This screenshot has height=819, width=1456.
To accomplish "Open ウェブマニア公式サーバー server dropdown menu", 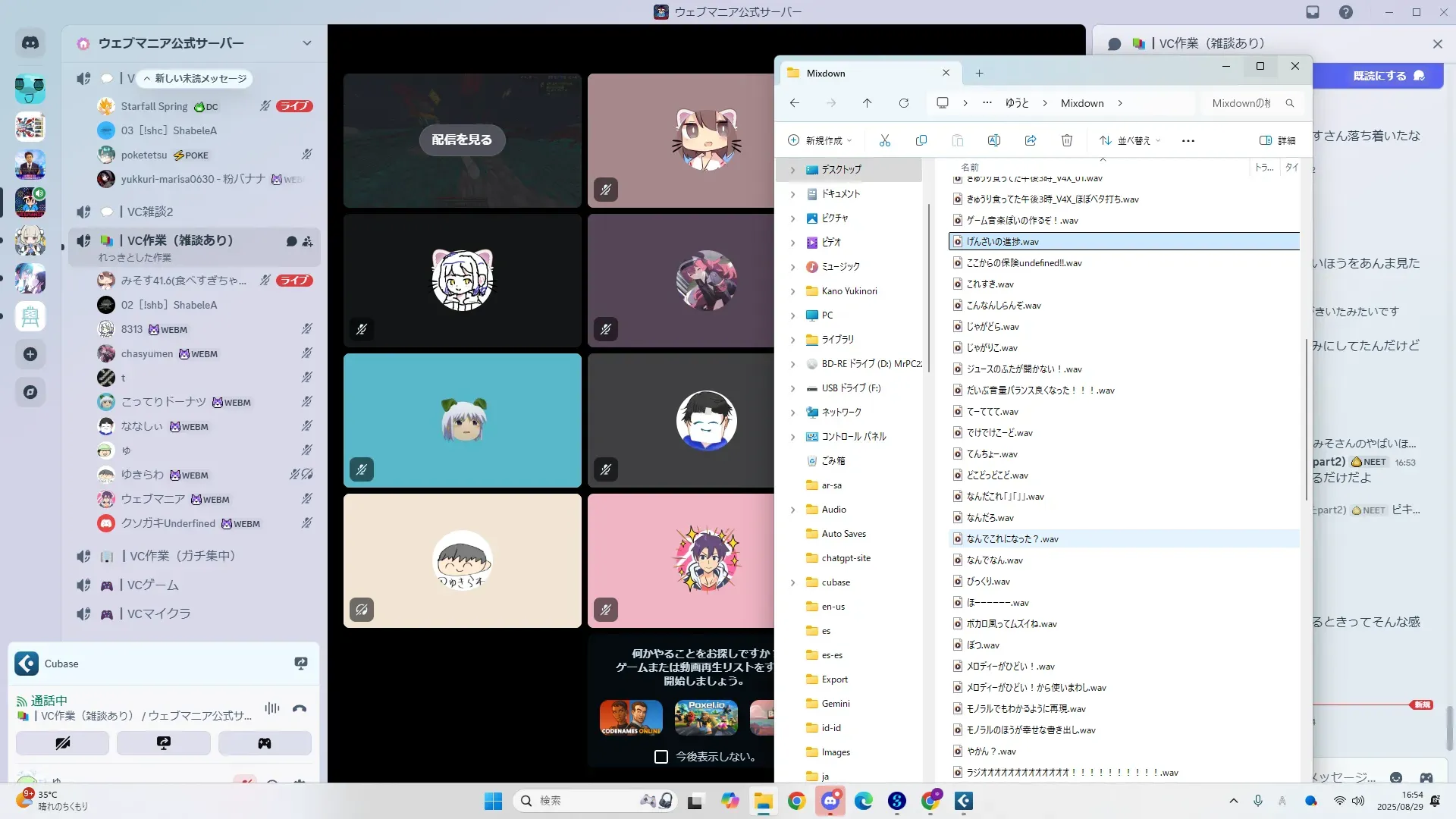I will pyautogui.click(x=306, y=43).
